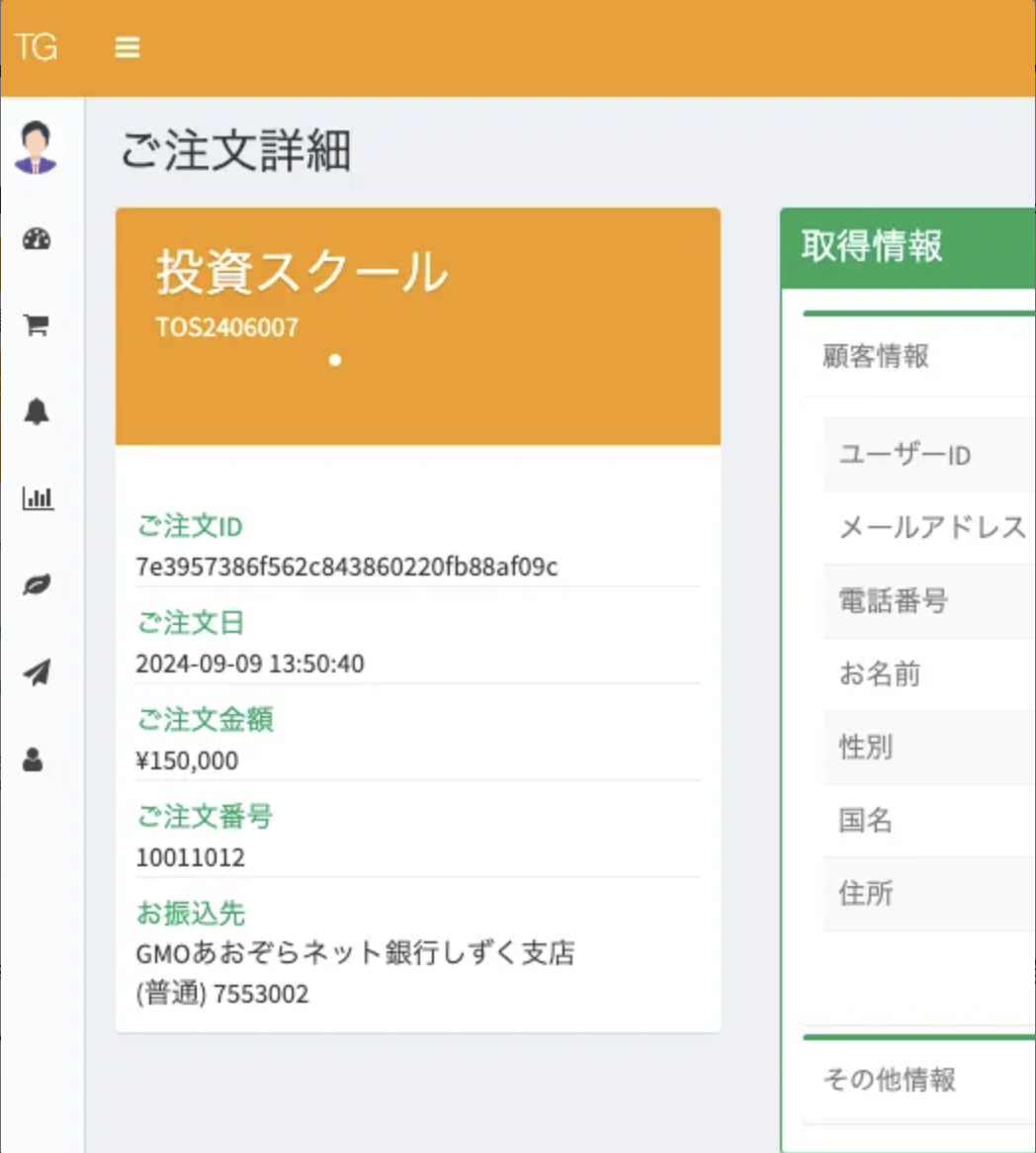Open the dashboard gauge icon in the sidebar
Viewport: 1036px width, 1153px height.
38,238
